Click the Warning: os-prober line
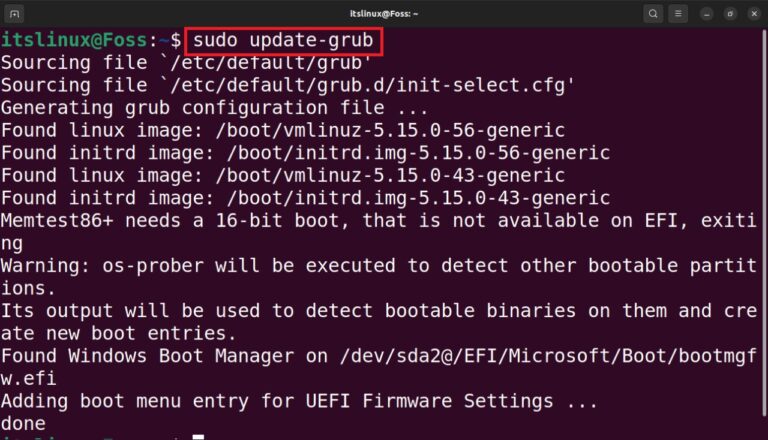This screenshot has width=768, height=440. (379, 266)
